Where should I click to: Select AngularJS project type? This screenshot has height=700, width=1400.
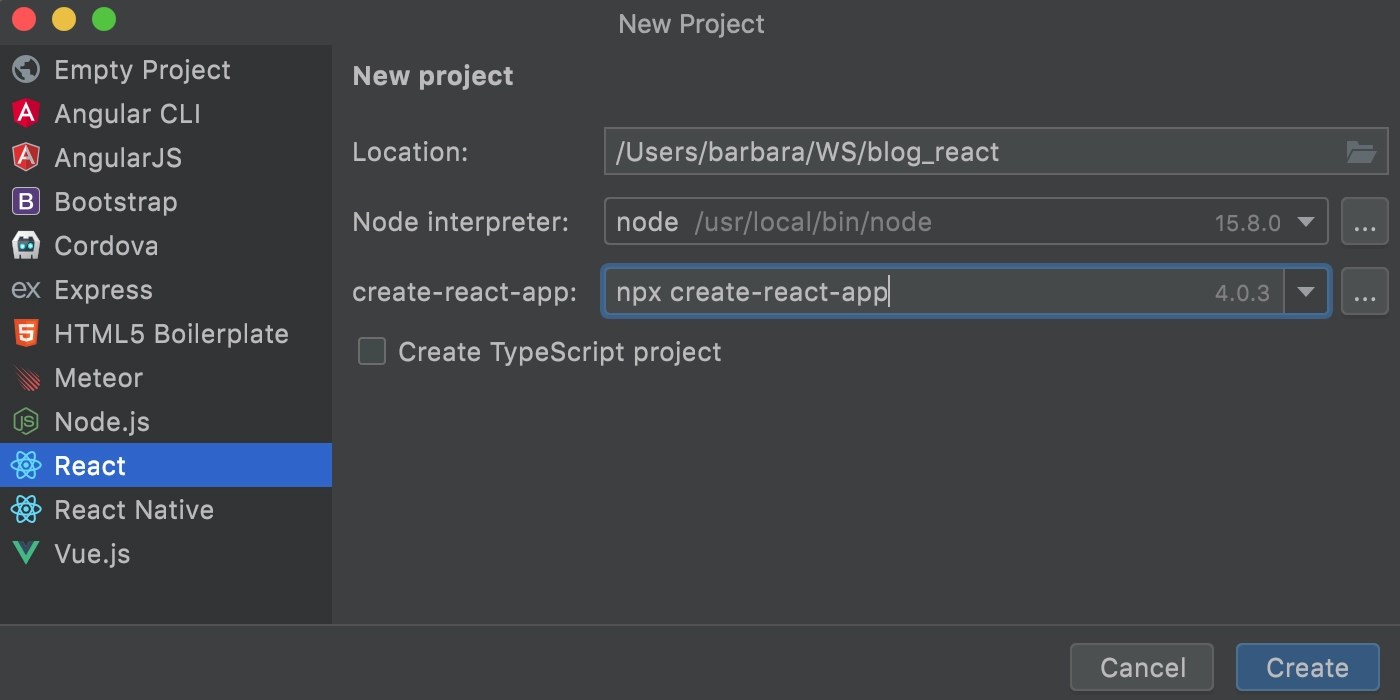tap(117, 158)
